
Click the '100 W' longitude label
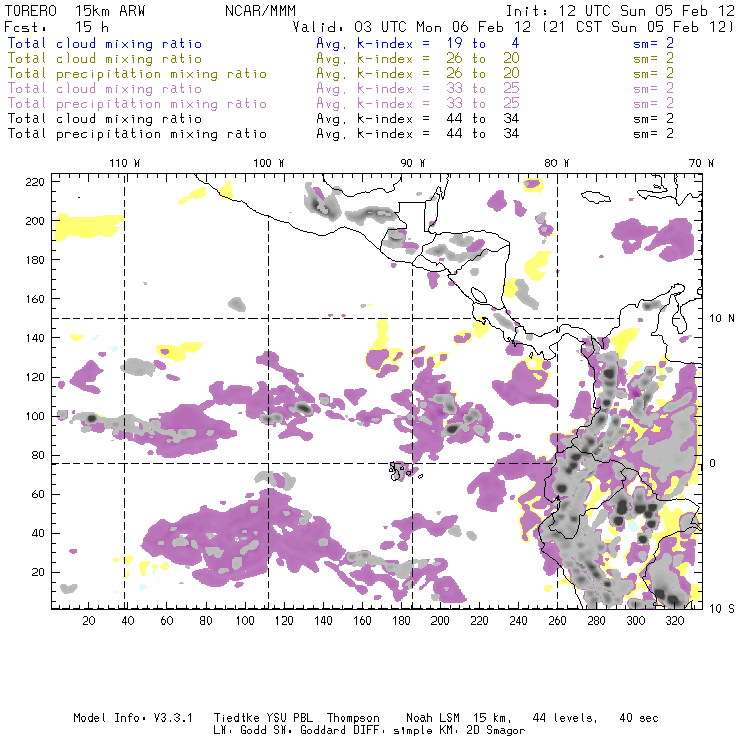[x=269, y=163]
